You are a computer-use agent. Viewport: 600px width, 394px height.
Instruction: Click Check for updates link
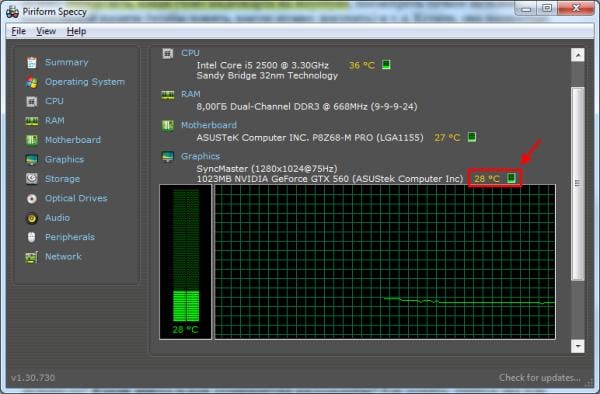(539, 378)
